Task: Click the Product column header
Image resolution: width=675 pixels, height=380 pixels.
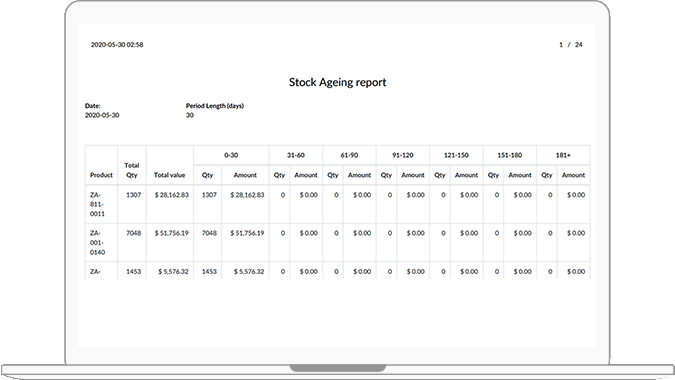Action: [101, 175]
